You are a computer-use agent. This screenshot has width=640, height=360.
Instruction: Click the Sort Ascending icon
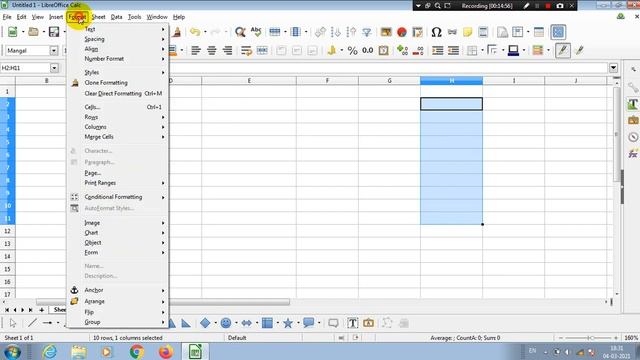click(x=336, y=32)
